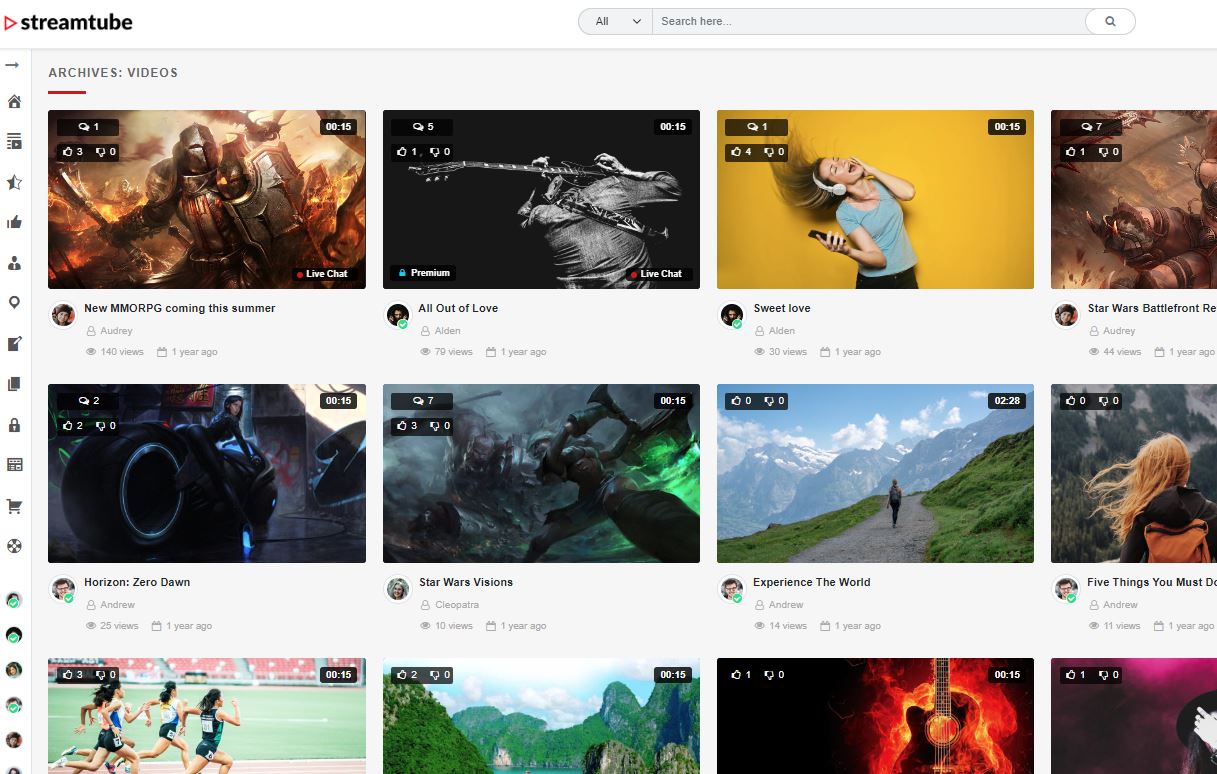Click the streamtube logo

pos(69,22)
